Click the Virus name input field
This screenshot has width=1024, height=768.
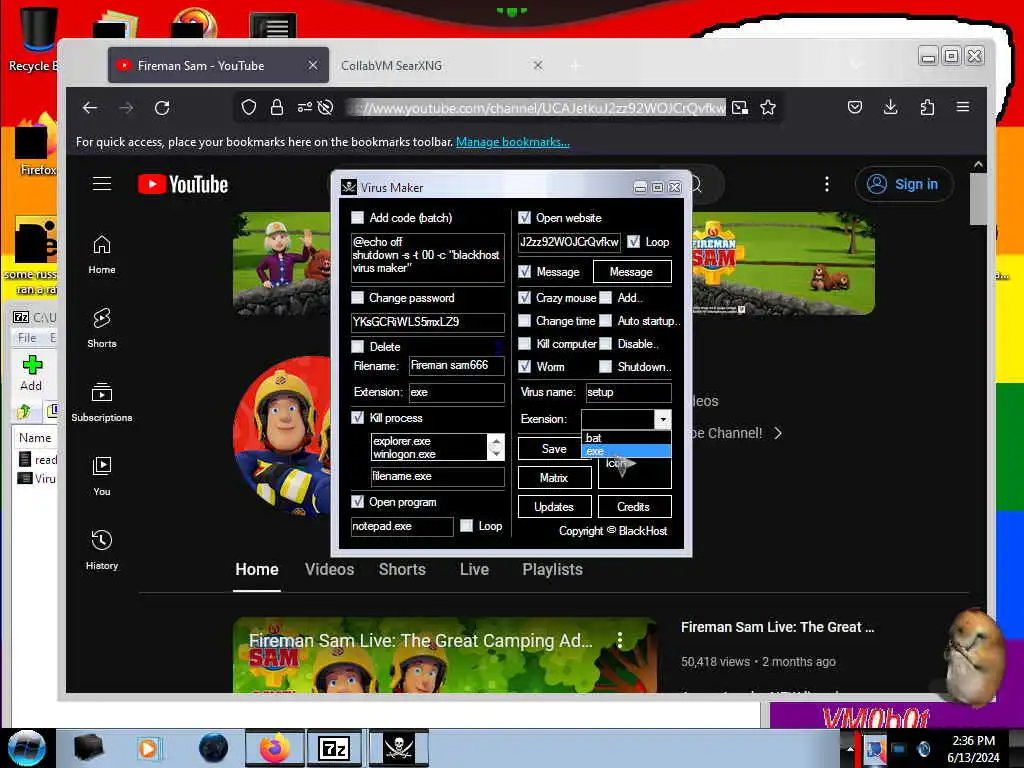628,392
